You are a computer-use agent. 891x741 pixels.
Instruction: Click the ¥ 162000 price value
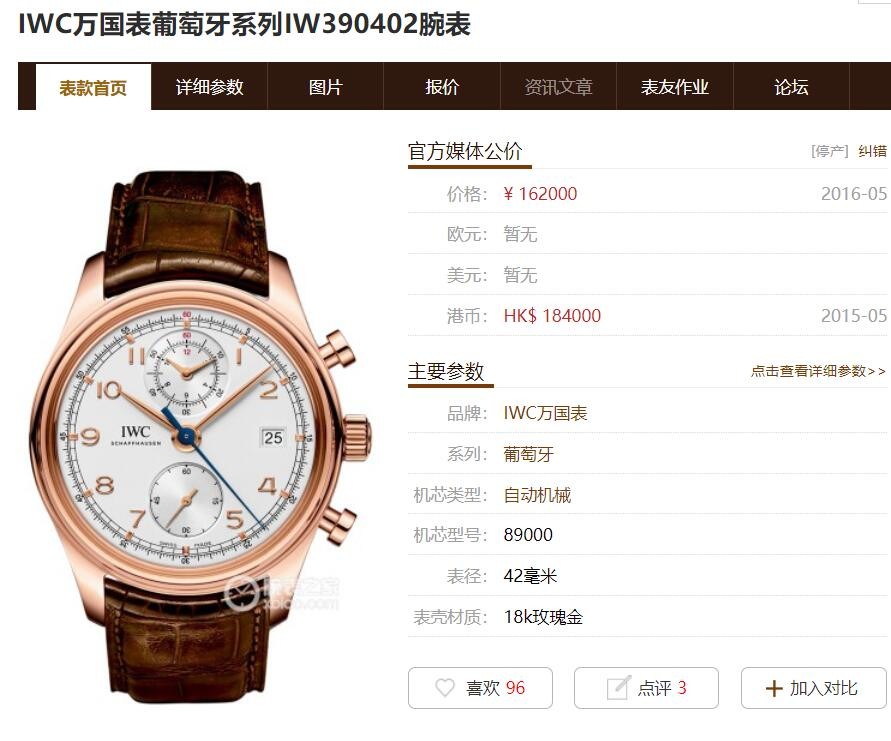[x=540, y=194]
